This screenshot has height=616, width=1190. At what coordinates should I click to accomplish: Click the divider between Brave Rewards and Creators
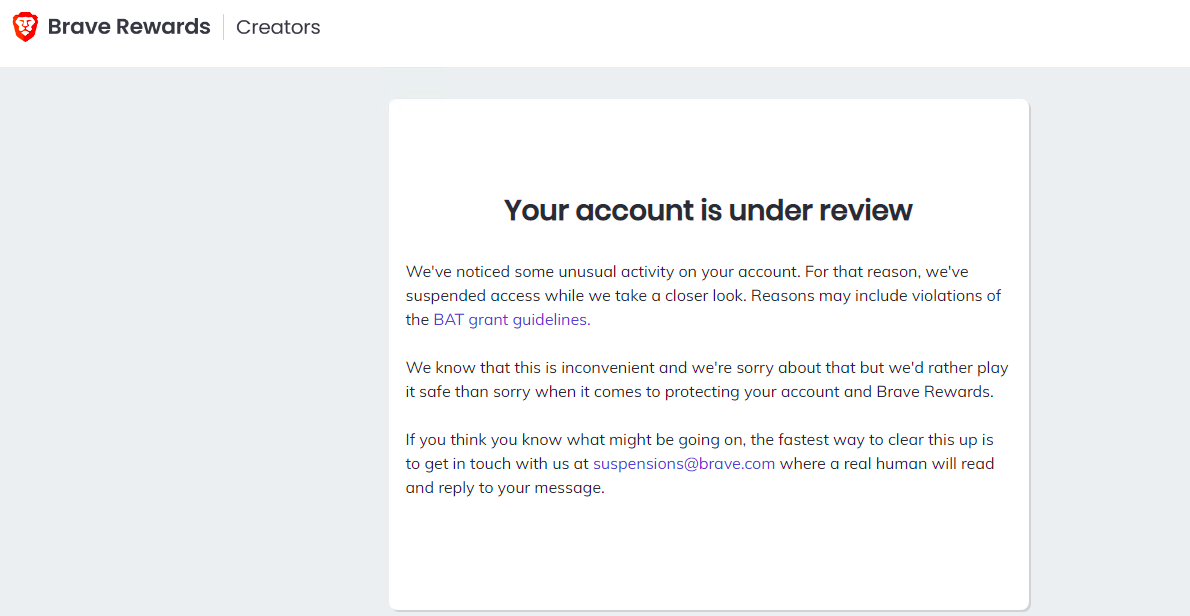[x=223, y=28]
